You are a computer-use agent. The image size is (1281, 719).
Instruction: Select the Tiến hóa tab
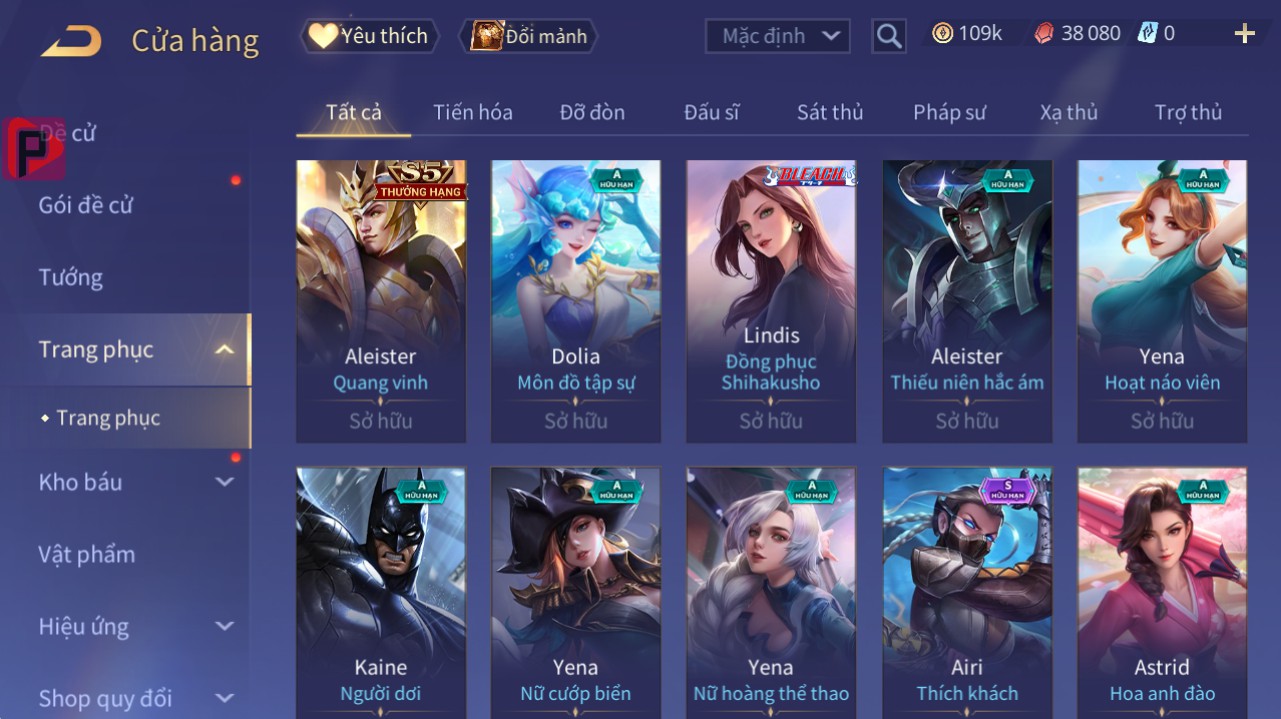coord(472,112)
